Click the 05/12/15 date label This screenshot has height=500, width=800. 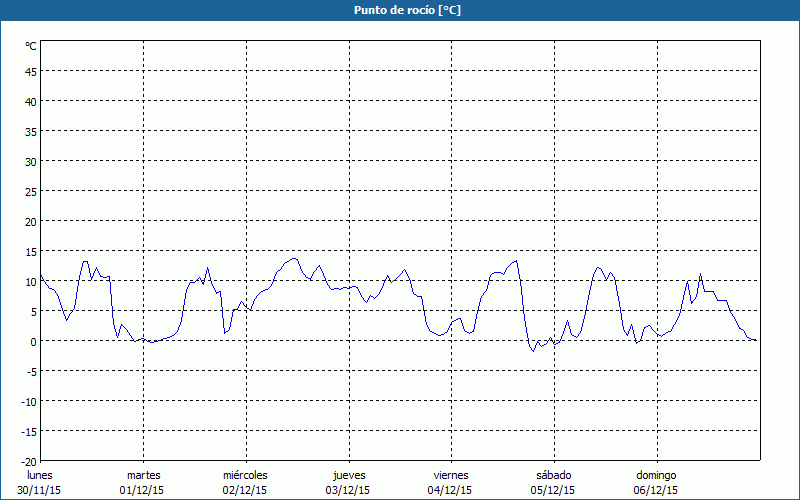click(553, 490)
